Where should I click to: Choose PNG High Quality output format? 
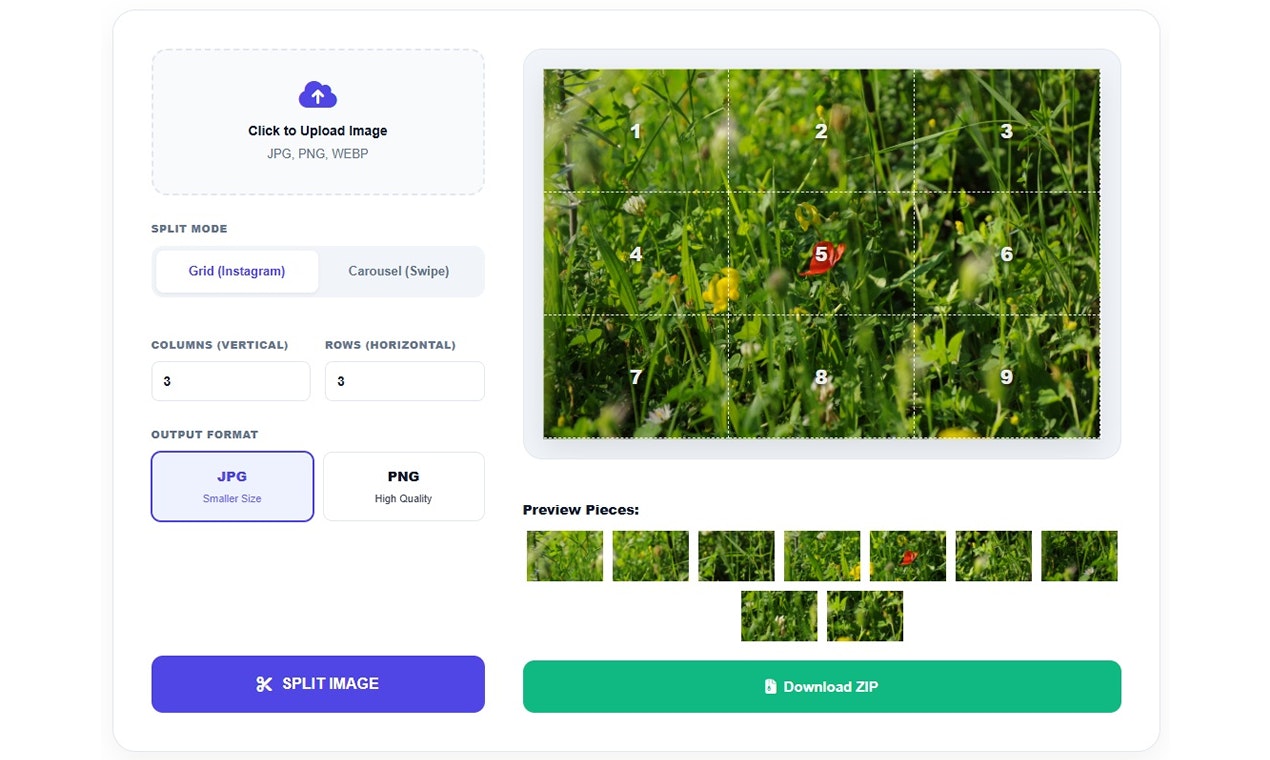click(x=404, y=486)
